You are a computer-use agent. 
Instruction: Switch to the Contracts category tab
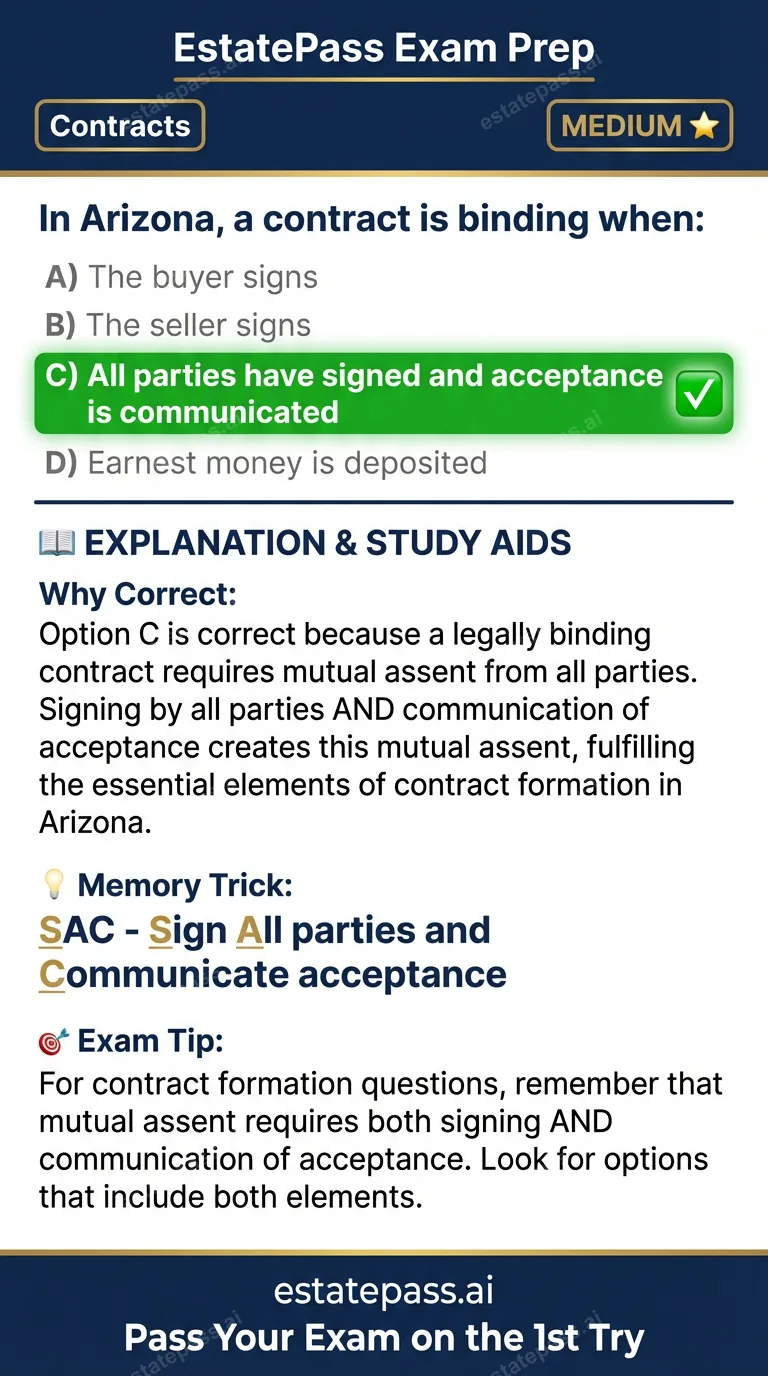pyautogui.click(x=119, y=126)
